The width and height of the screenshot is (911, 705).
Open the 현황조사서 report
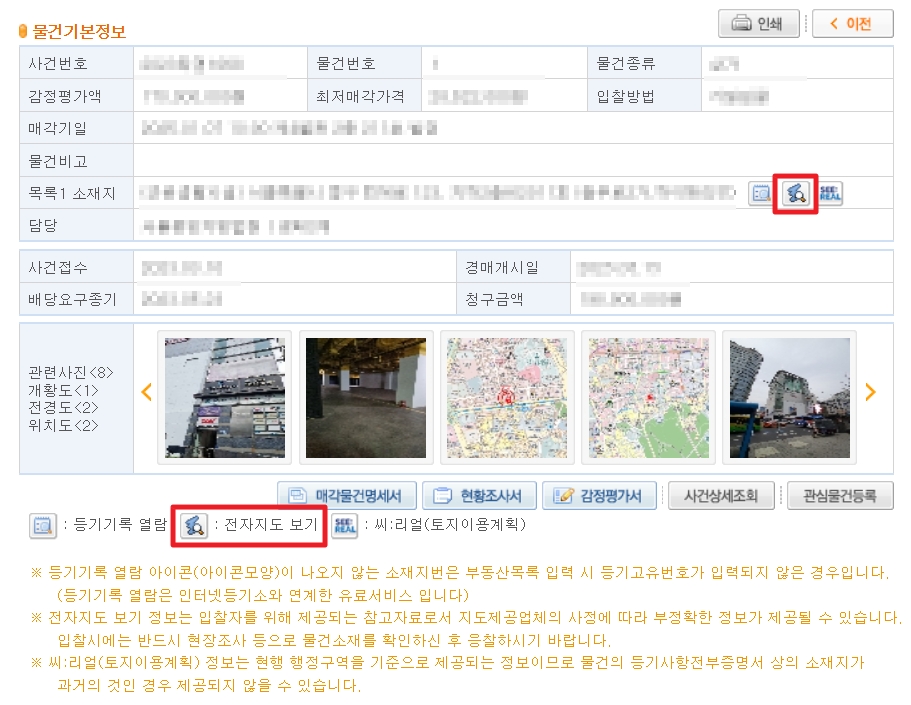(479, 495)
